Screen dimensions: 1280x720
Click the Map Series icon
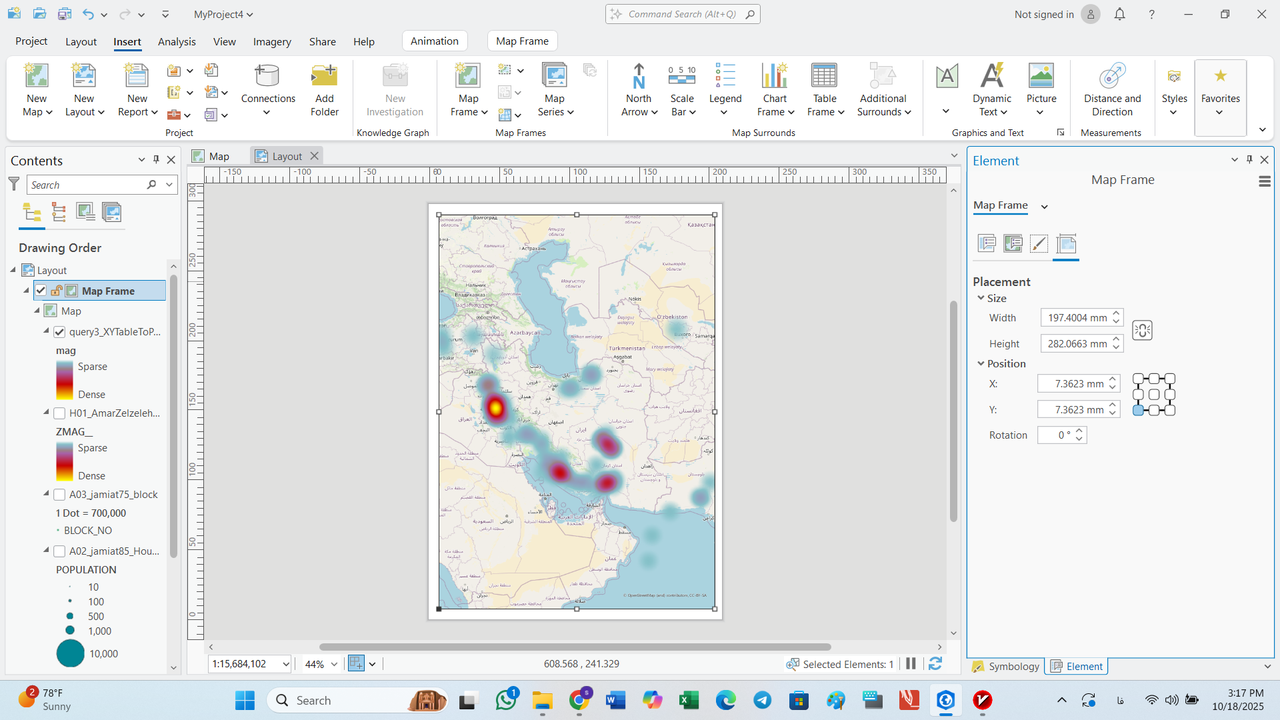[x=554, y=76]
